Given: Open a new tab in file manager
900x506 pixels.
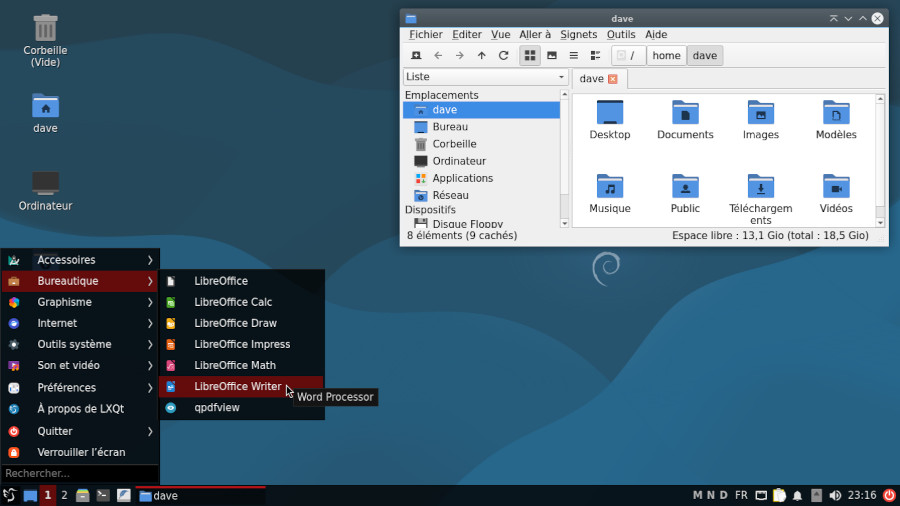Looking at the screenshot, I should tap(416, 56).
